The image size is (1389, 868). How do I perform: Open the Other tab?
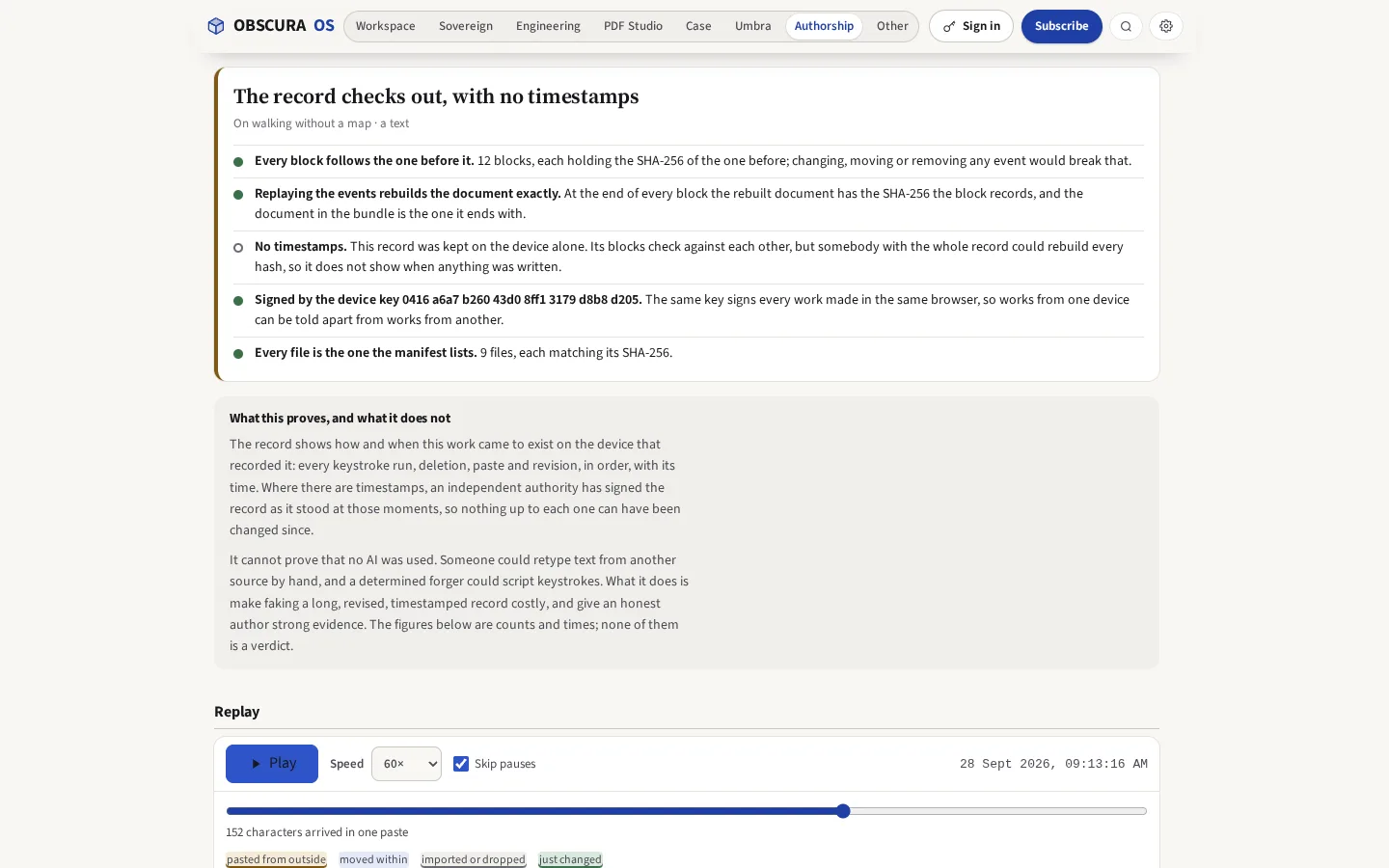coord(892,26)
